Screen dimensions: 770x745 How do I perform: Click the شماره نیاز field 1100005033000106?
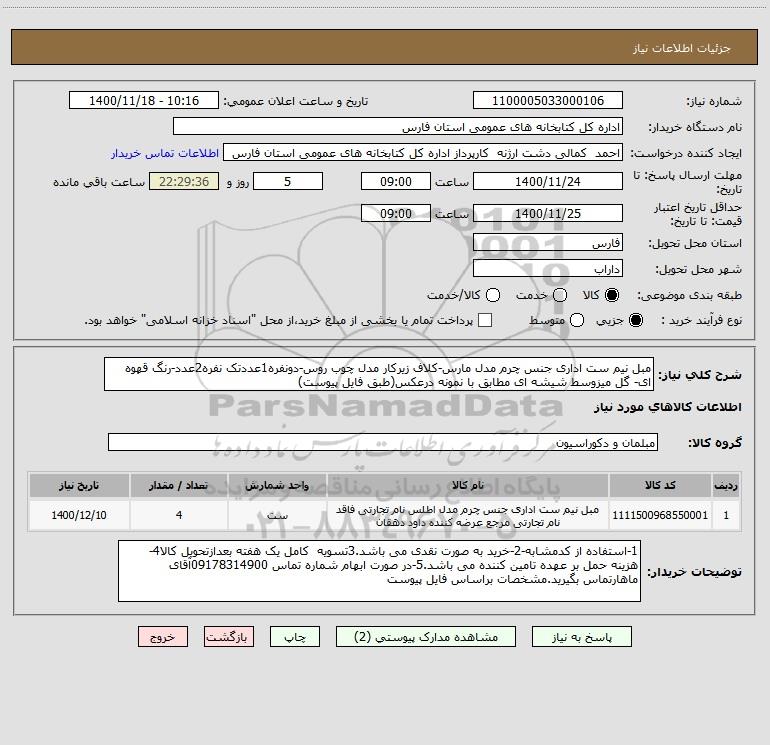pos(548,101)
